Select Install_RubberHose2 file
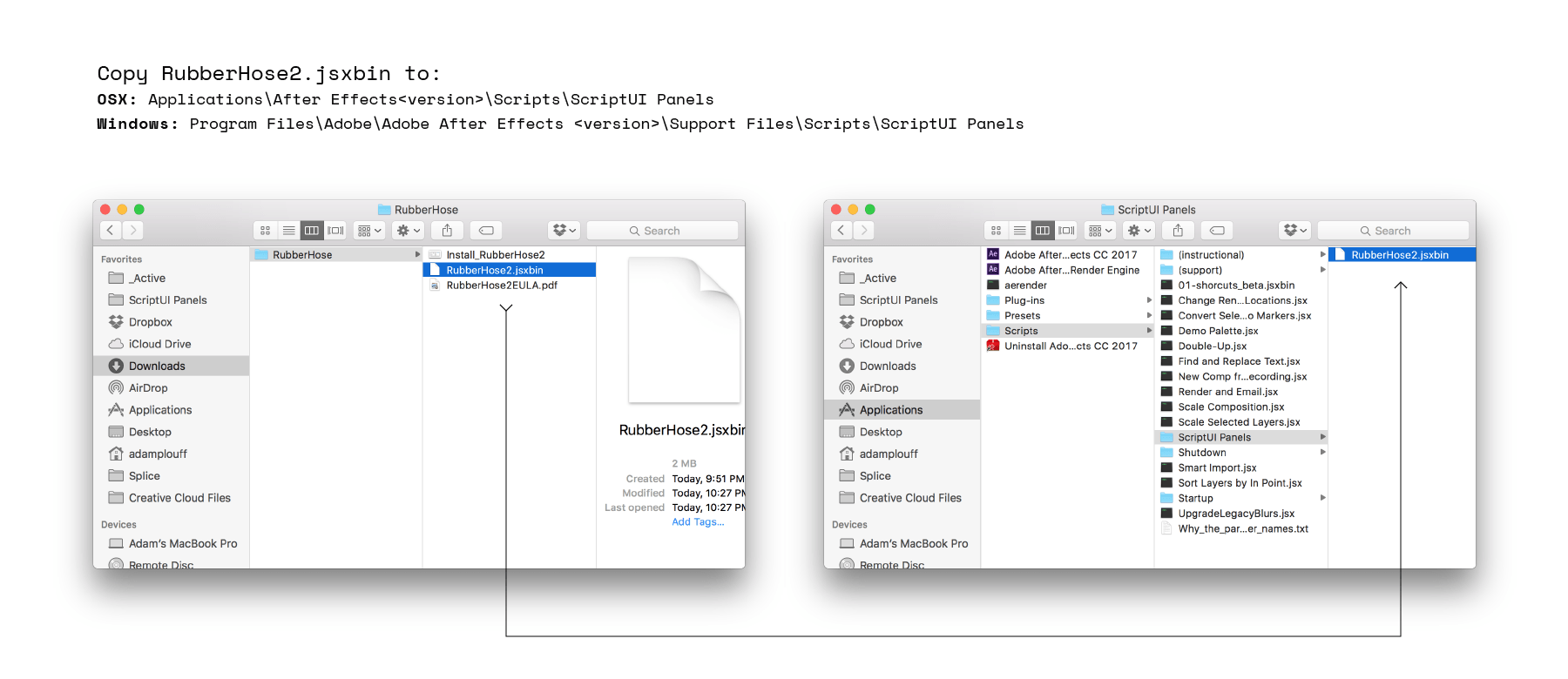This screenshot has height=679, width=1568. click(510, 255)
